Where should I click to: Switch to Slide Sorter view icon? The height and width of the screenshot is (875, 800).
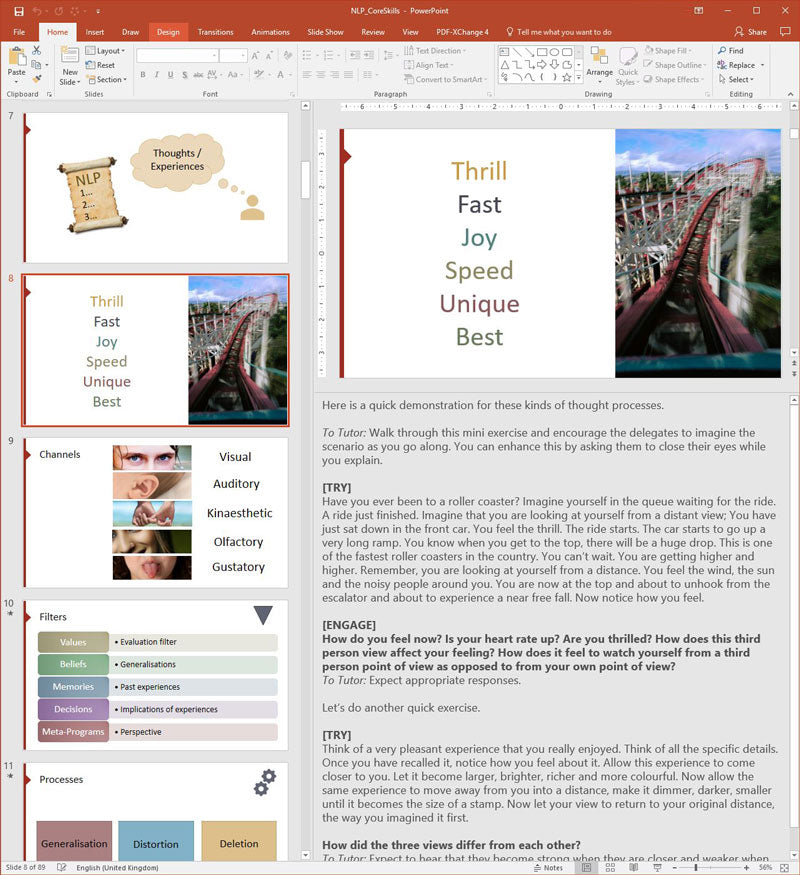(x=610, y=868)
